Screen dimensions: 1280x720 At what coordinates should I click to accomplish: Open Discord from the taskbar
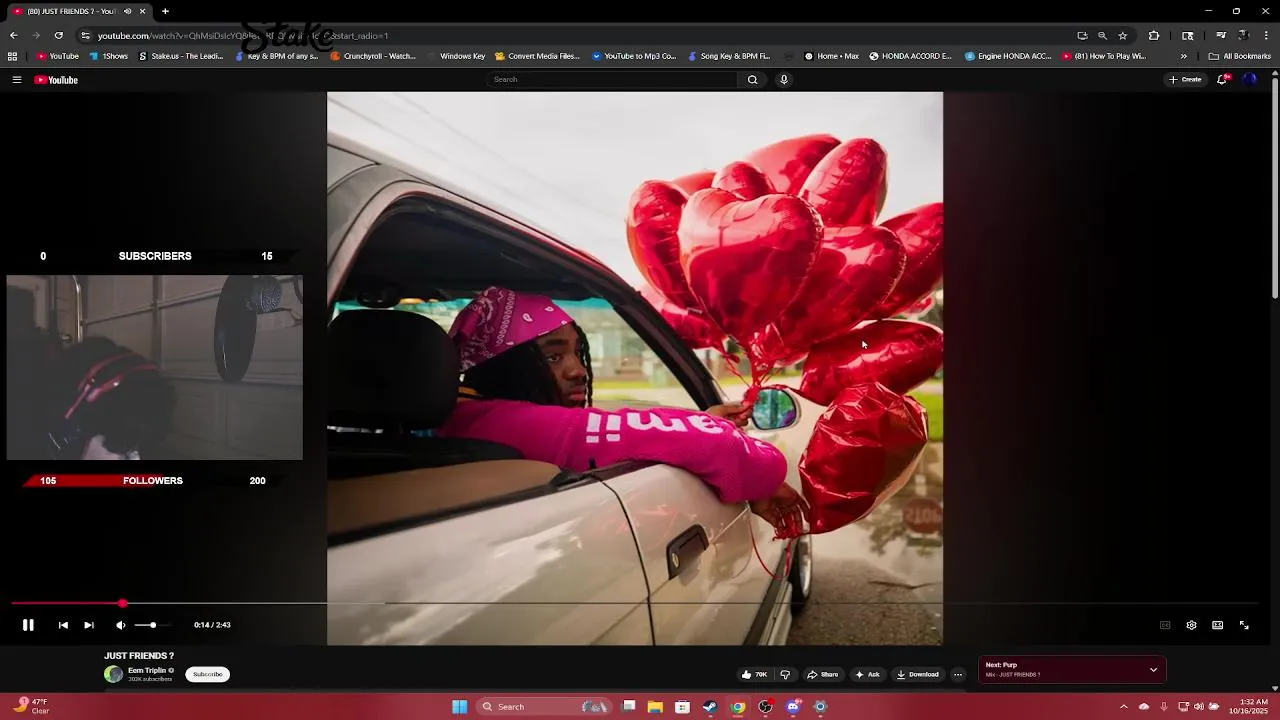point(793,707)
